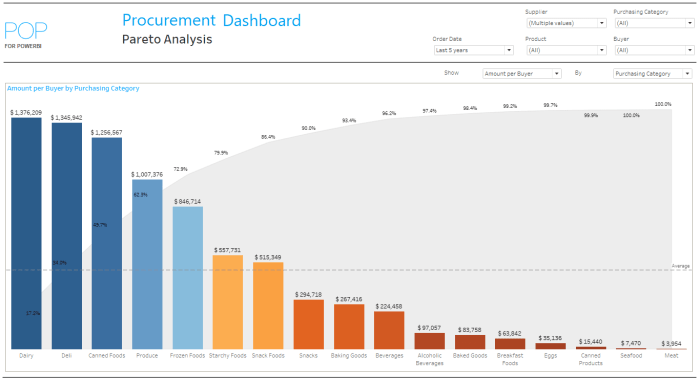Open the Order Date dropdown
The height and width of the screenshot is (381, 700).
coord(473,50)
